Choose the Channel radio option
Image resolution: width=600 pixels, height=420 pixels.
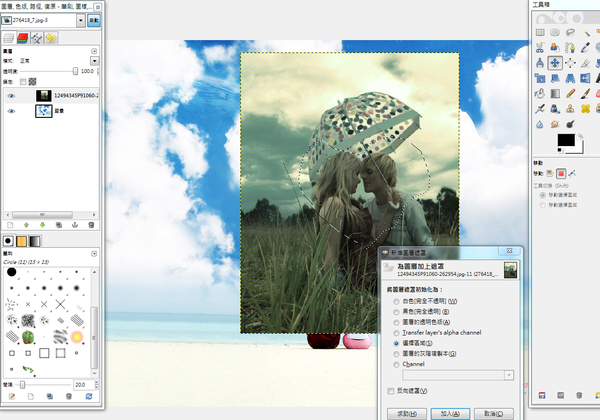[396, 365]
